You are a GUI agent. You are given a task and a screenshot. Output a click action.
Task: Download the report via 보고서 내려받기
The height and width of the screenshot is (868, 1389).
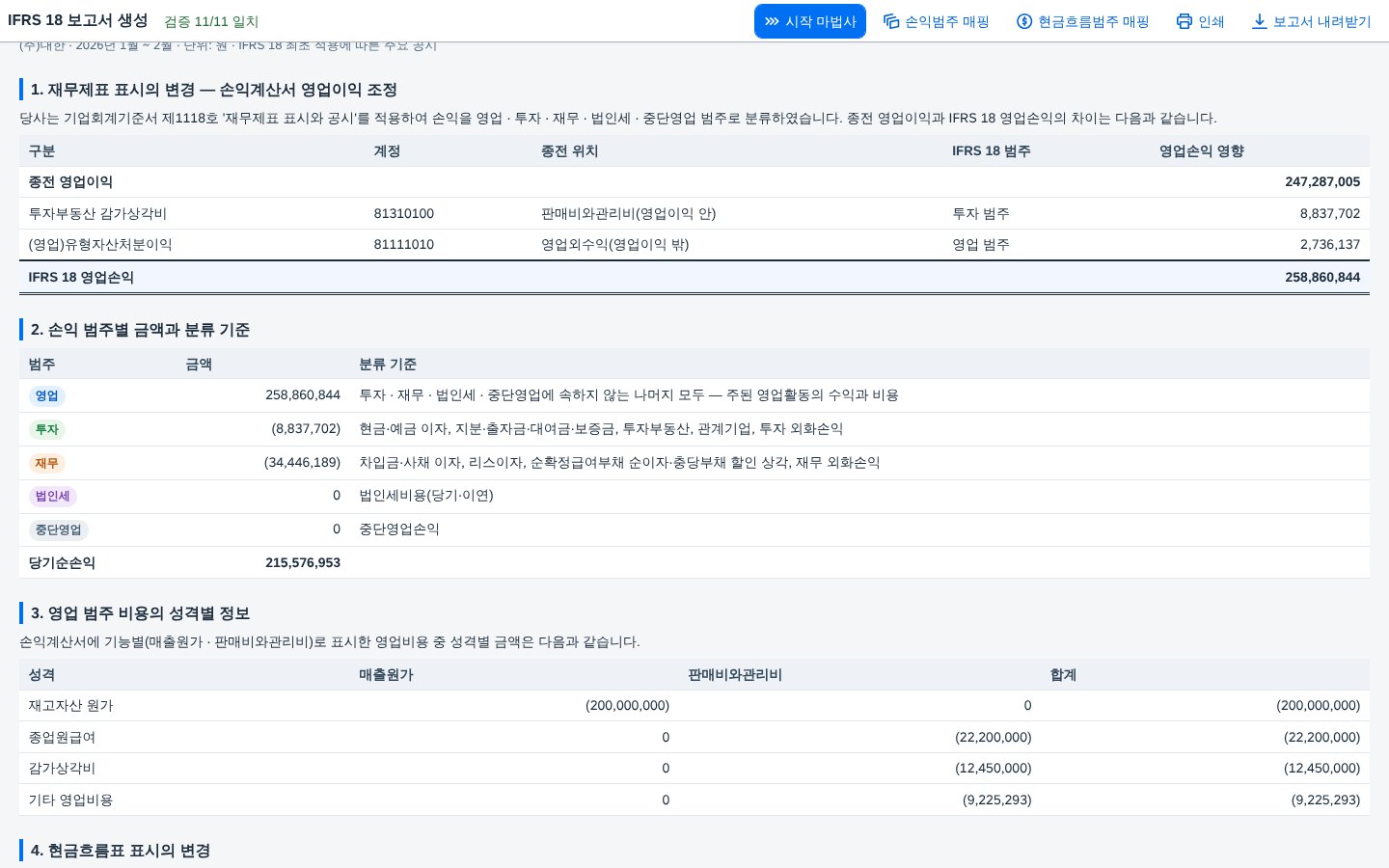click(x=1311, y=21)
